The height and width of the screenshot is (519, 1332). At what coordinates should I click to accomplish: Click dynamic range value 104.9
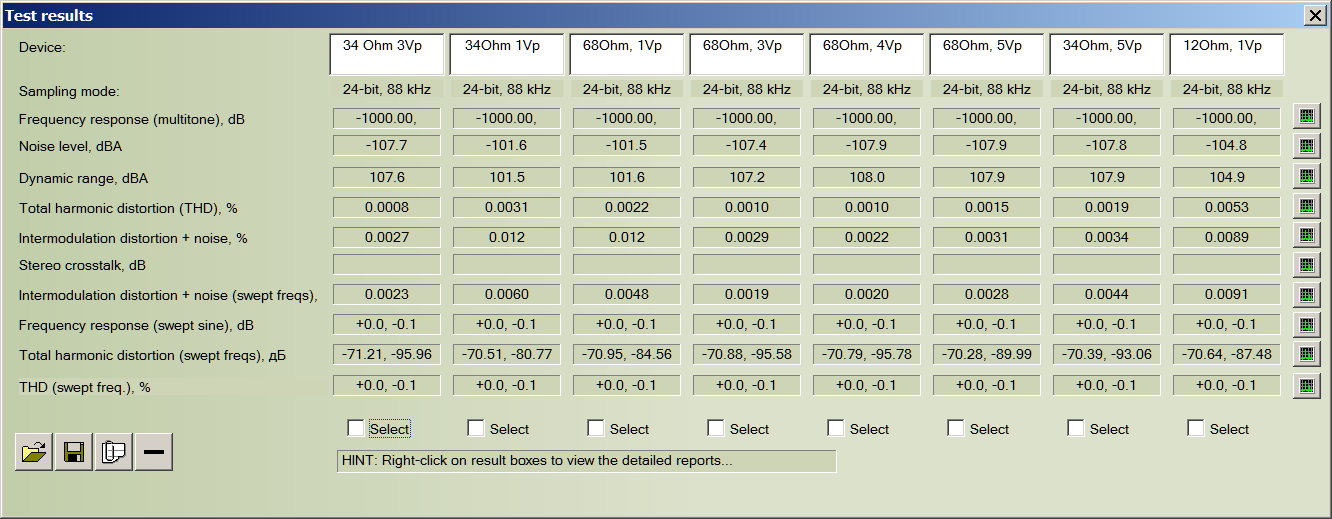1227,177
